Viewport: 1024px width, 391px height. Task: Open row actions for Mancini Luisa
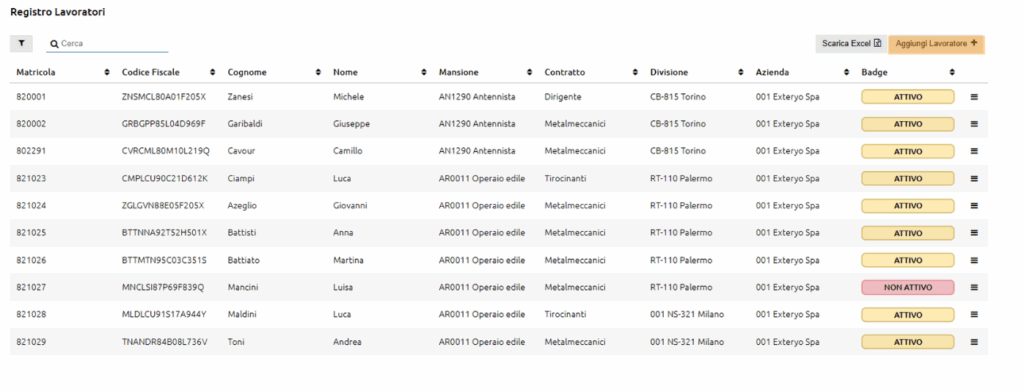974,287
